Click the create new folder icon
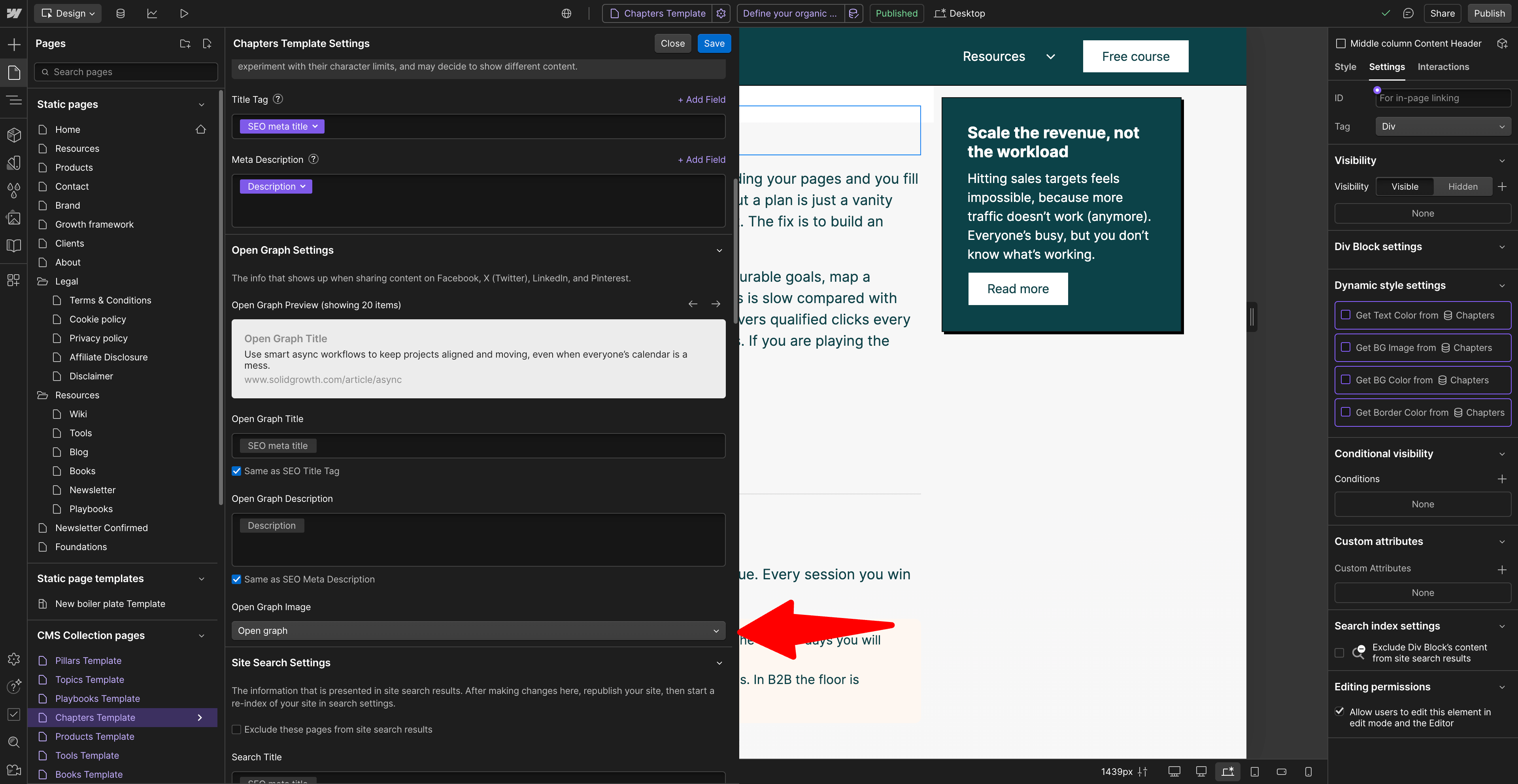This screenshot has width=1518, height=784. [x=185, y=43]
